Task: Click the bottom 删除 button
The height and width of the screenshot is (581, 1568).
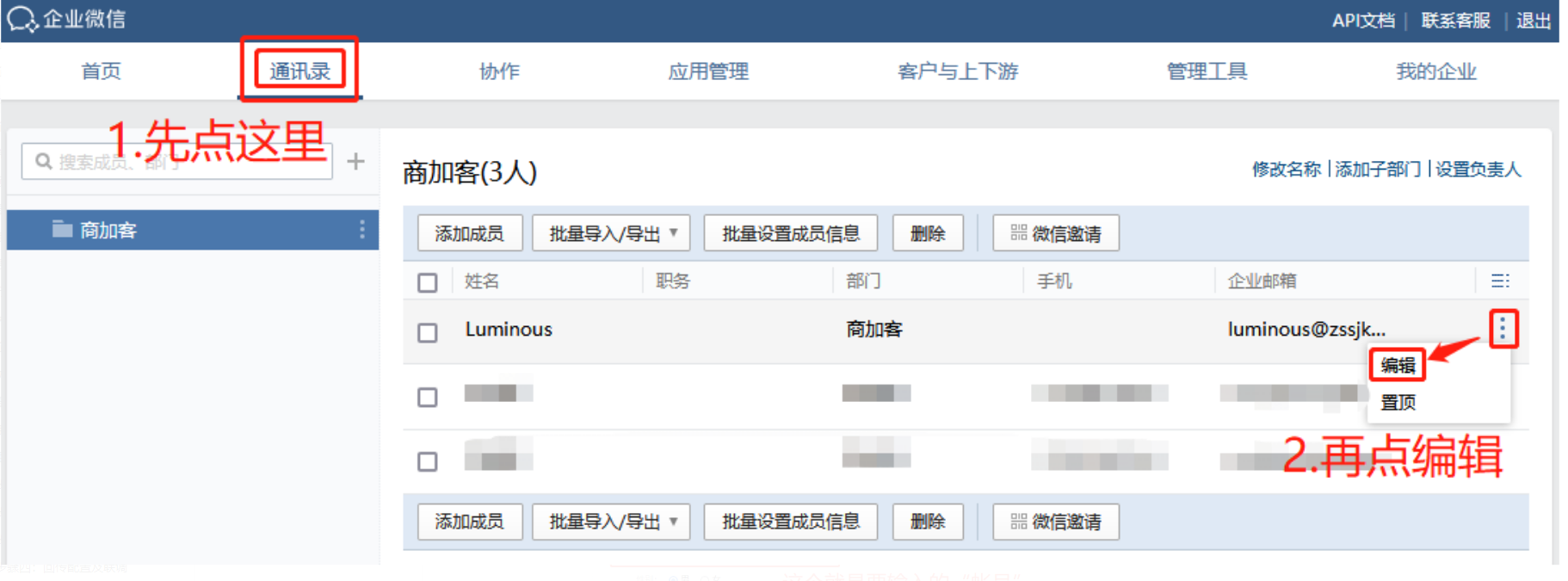Action: click(928, 522)
